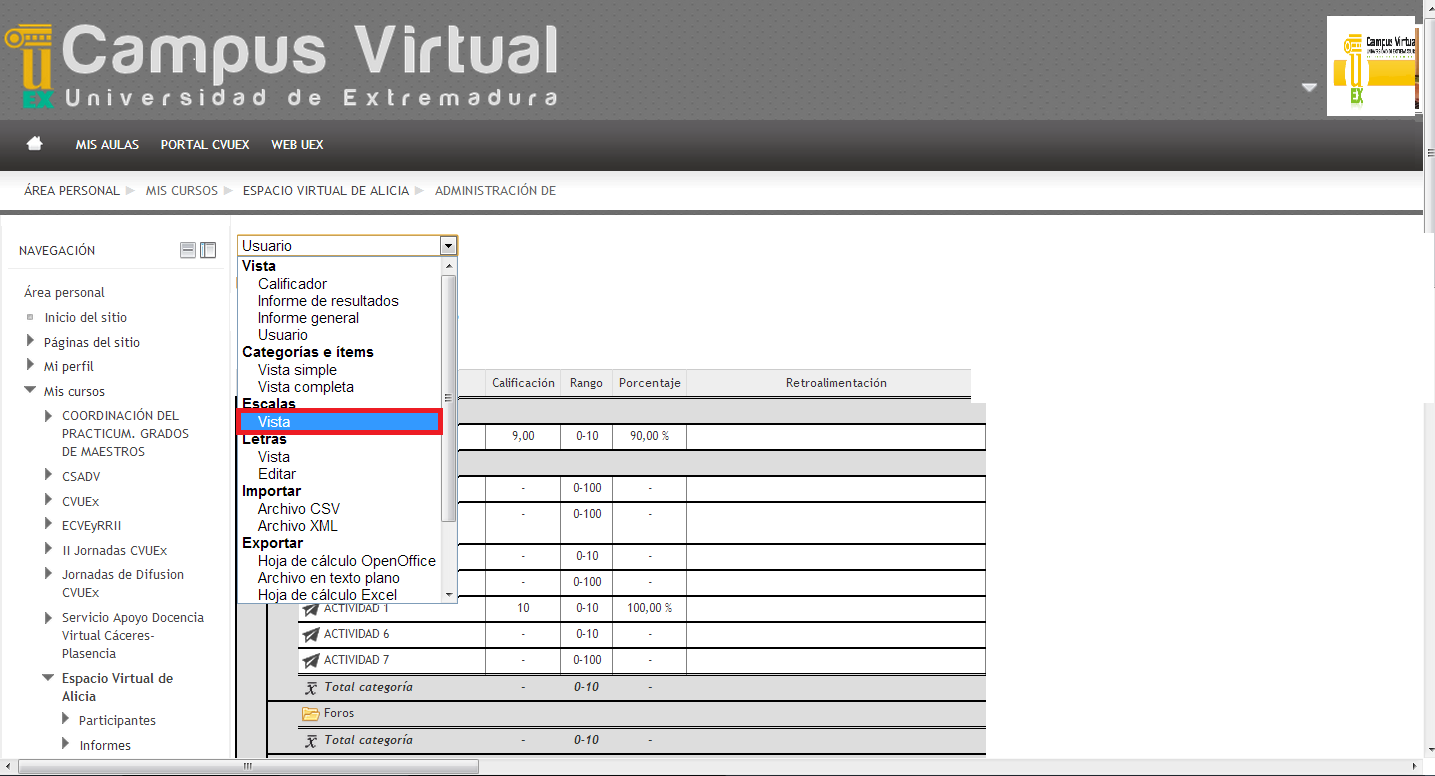The height and width of the screenshot is (776, 1435).
Task: Select Calificador option in the dropdown list
Action: [x=292, y=284]
